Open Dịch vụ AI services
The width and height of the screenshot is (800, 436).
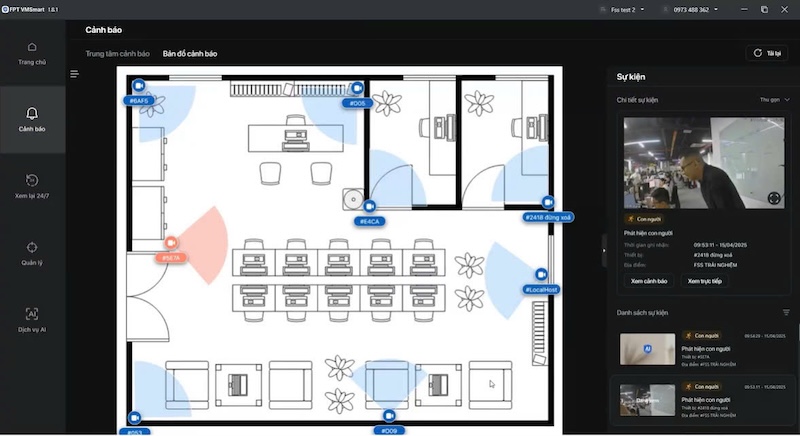coord(32,319)
